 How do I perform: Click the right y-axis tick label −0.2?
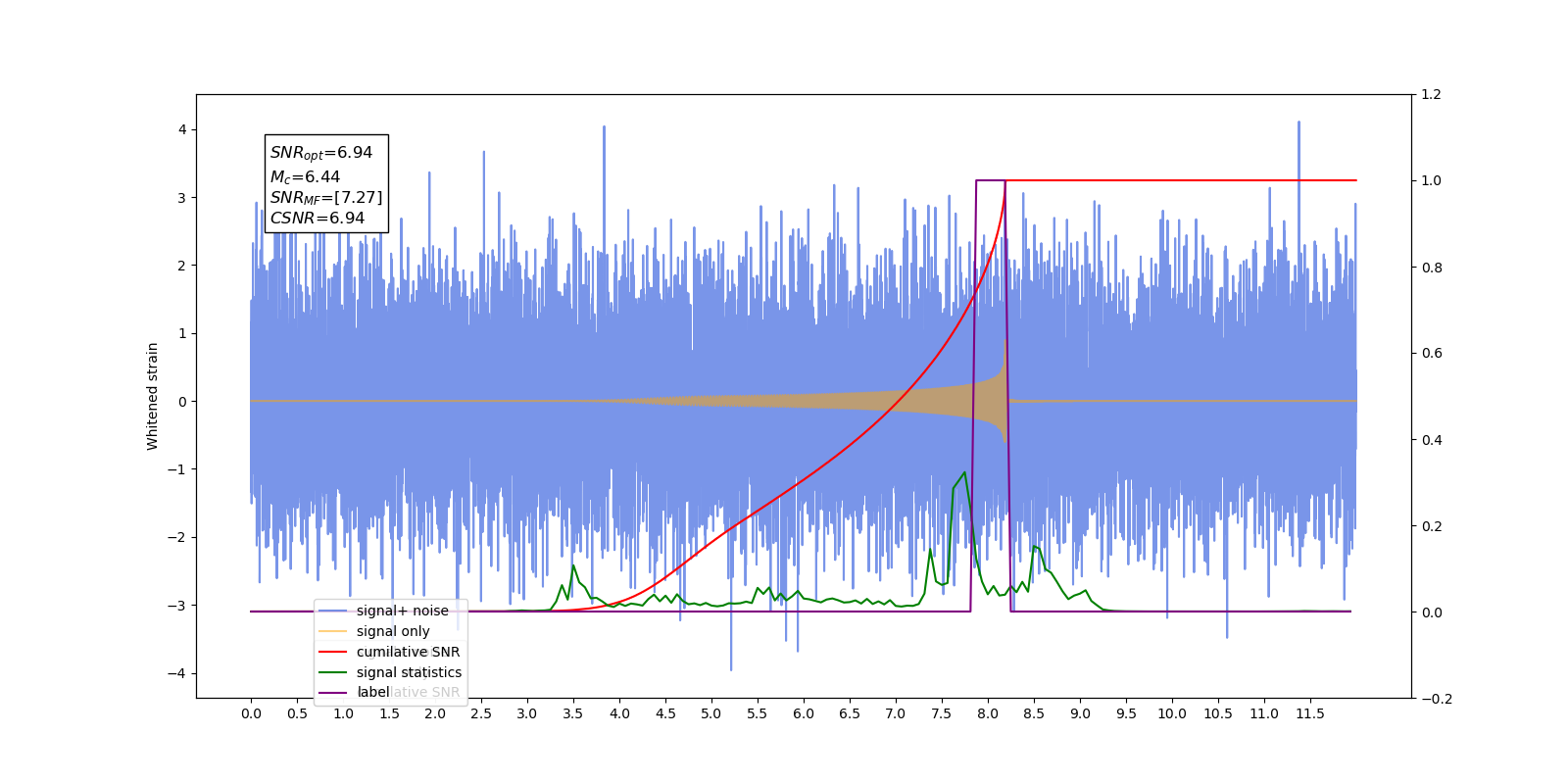[x=1437, y=699]
